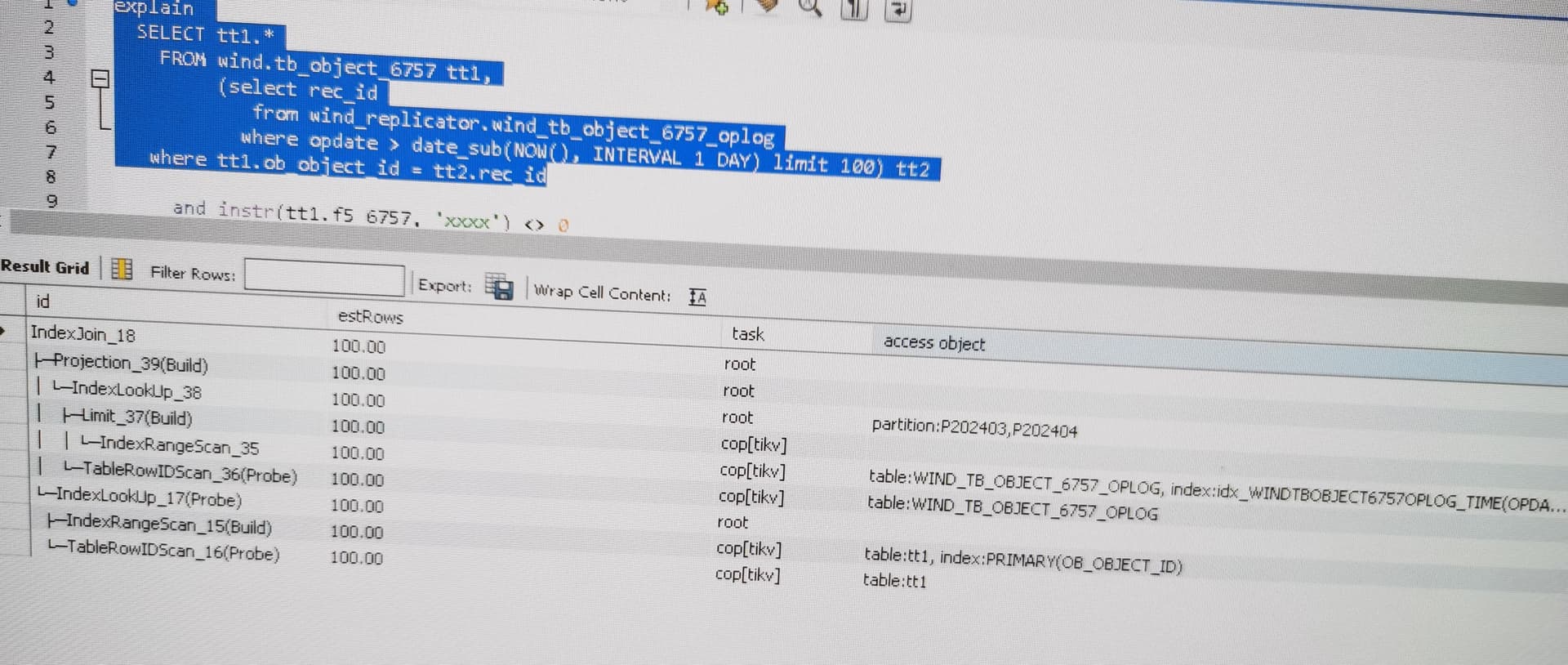This screenshot has height=665, width=1568.
Task: Click the add-snippet star icon with green plus
Action: (x=718, y=7)
